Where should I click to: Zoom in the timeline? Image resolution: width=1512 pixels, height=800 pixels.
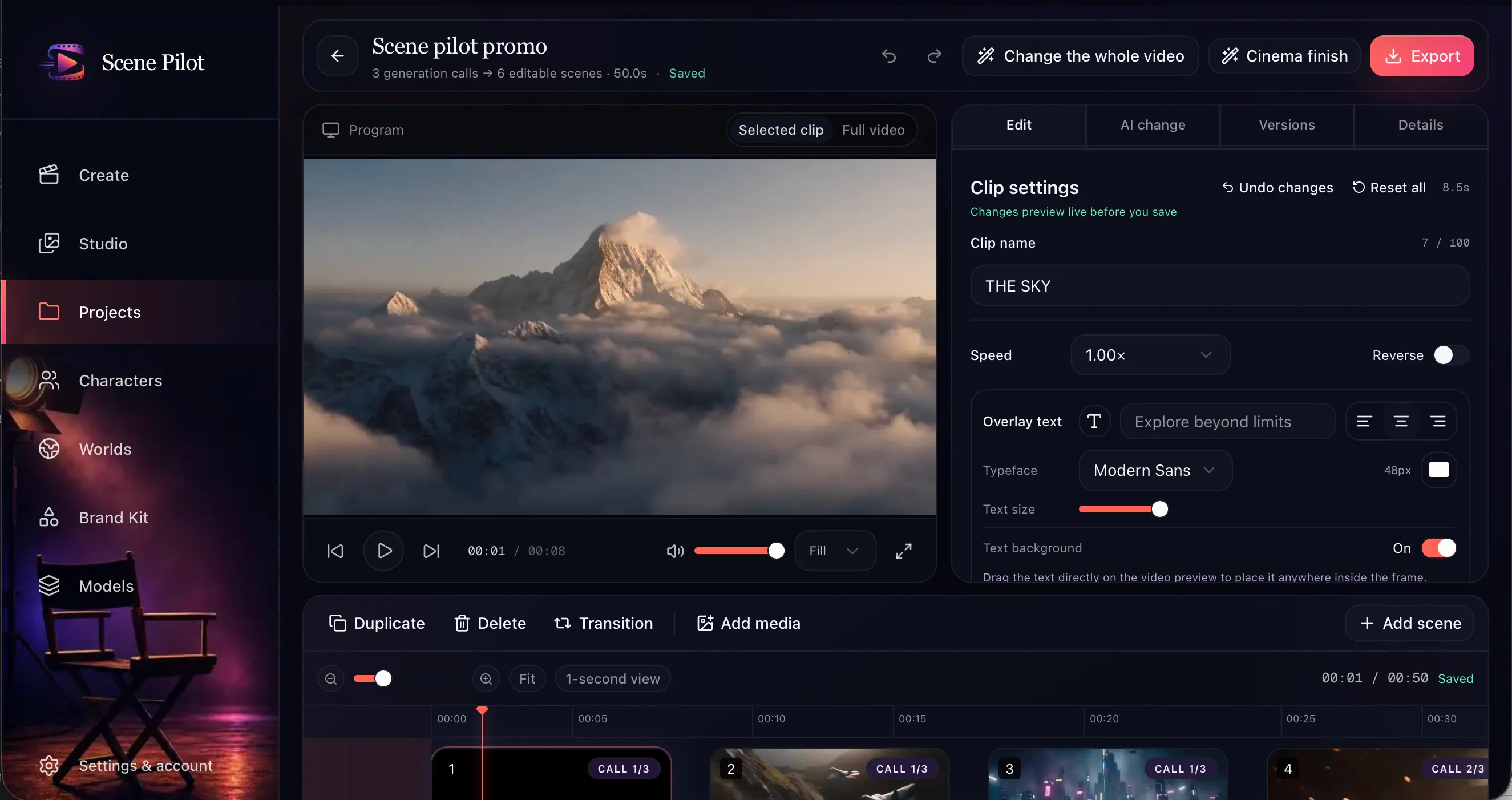(x=486, y=678)
